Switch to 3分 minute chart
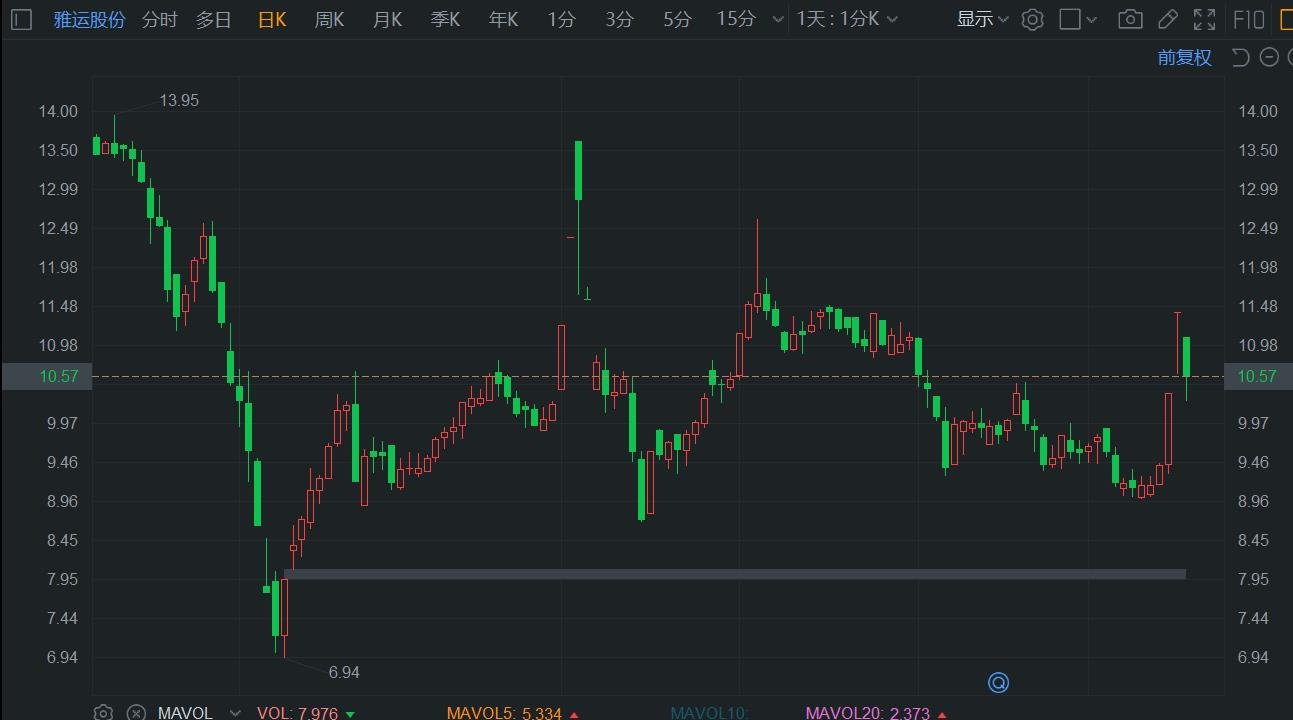1293x720 pixels. tap(619, 19)
